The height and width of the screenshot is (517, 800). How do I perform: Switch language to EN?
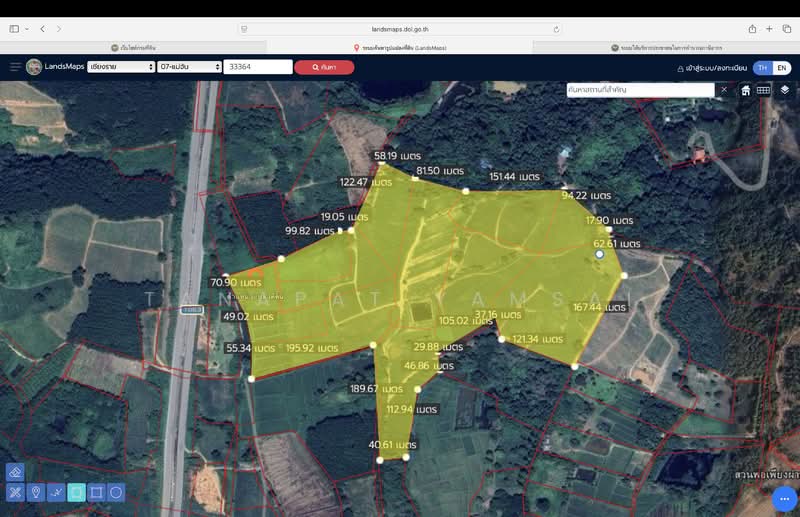(x=781, y=68)
